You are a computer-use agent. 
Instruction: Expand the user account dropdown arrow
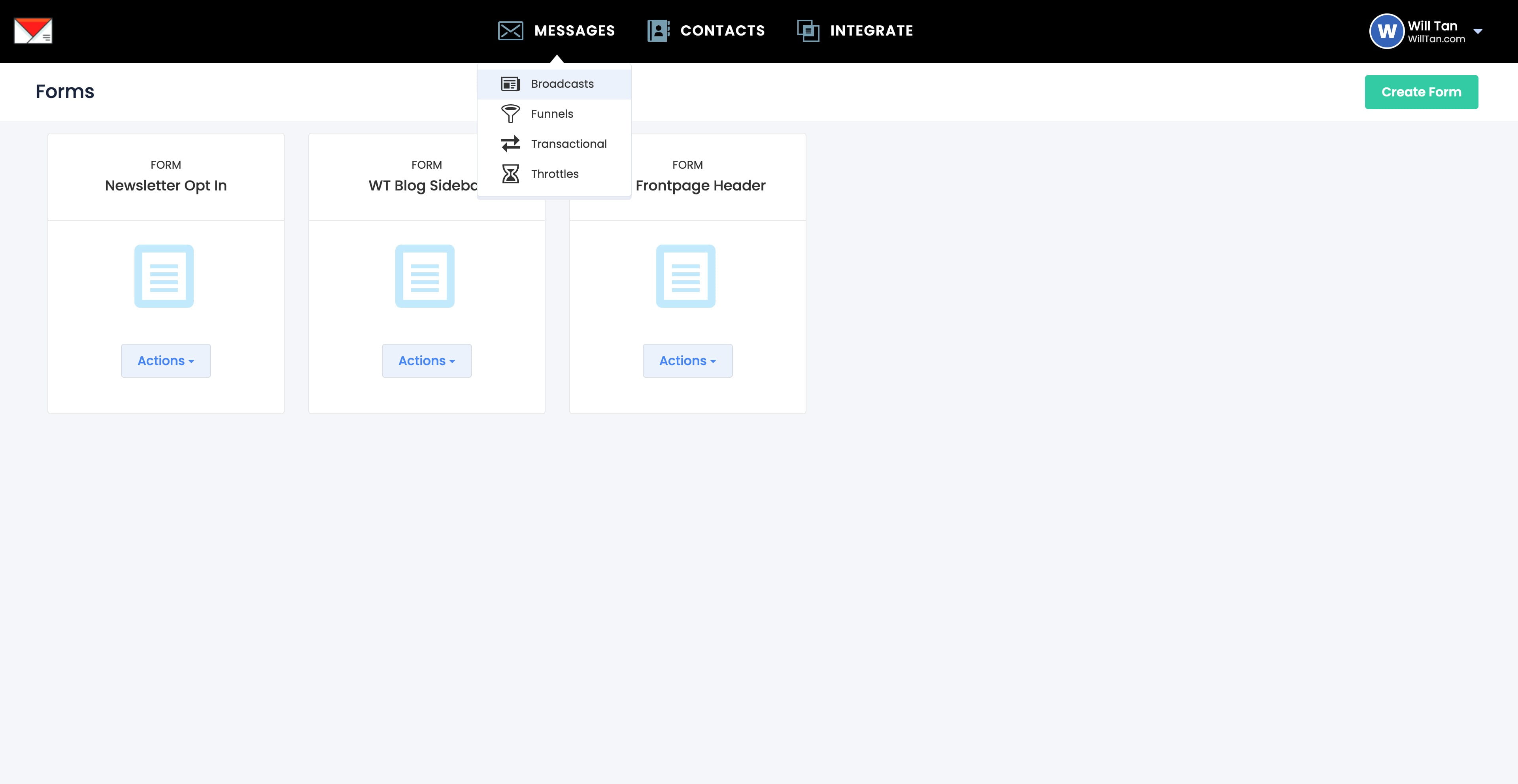1478,31
